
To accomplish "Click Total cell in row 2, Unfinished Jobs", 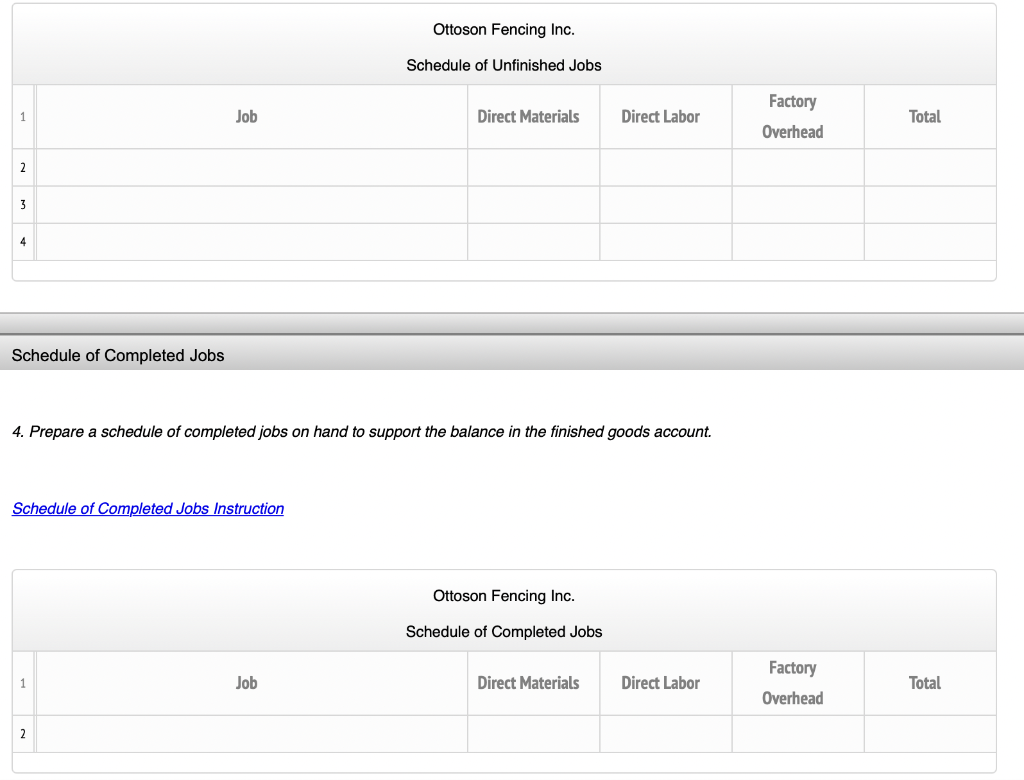I will pyautogui.click(x=929, y=168).
